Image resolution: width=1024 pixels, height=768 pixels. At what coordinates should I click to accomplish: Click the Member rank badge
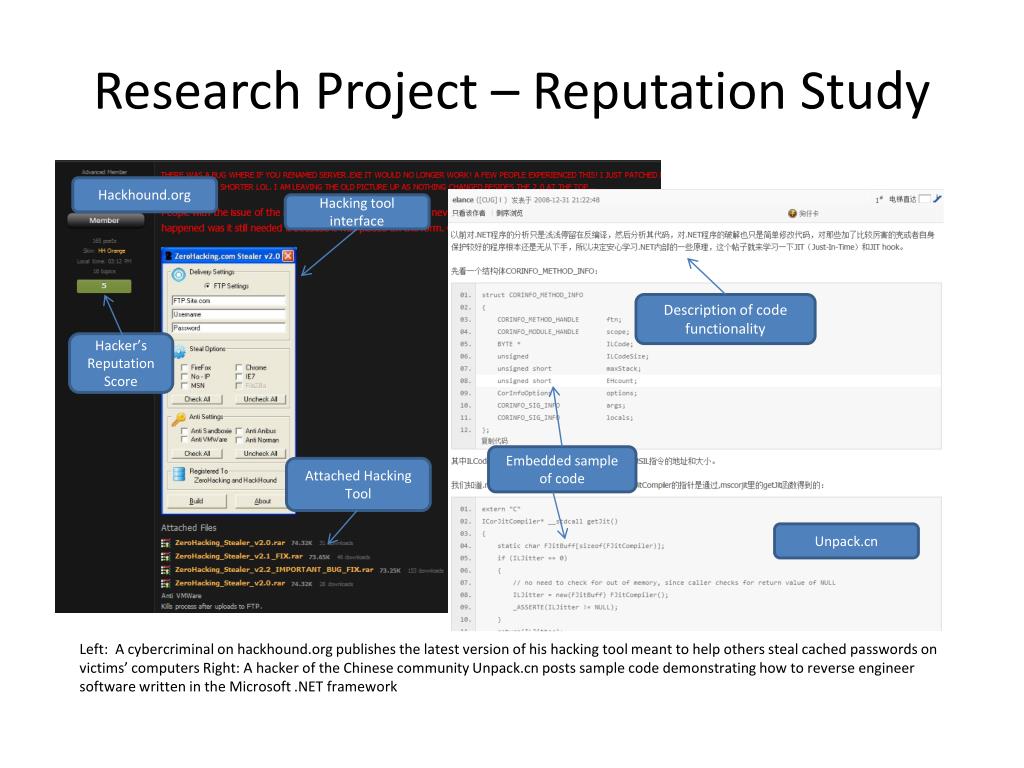tap(104, 220)
